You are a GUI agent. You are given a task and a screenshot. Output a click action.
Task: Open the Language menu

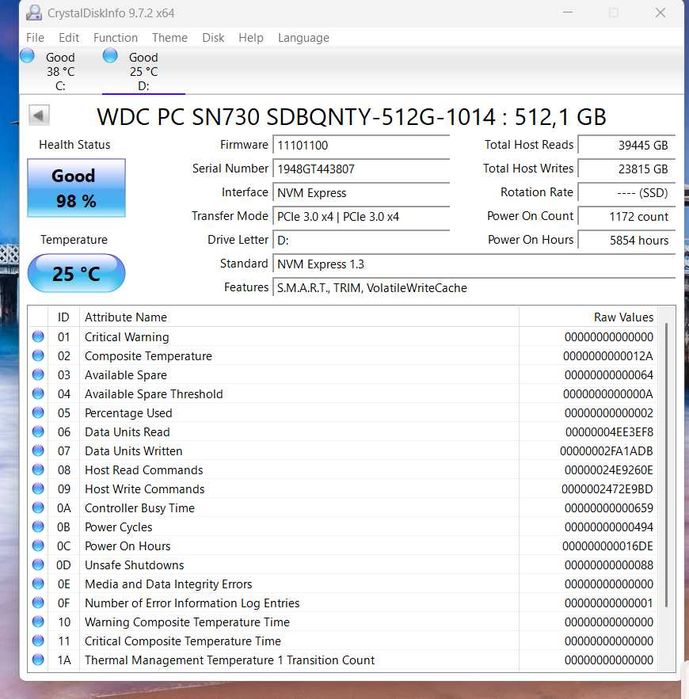coord(303,38)
